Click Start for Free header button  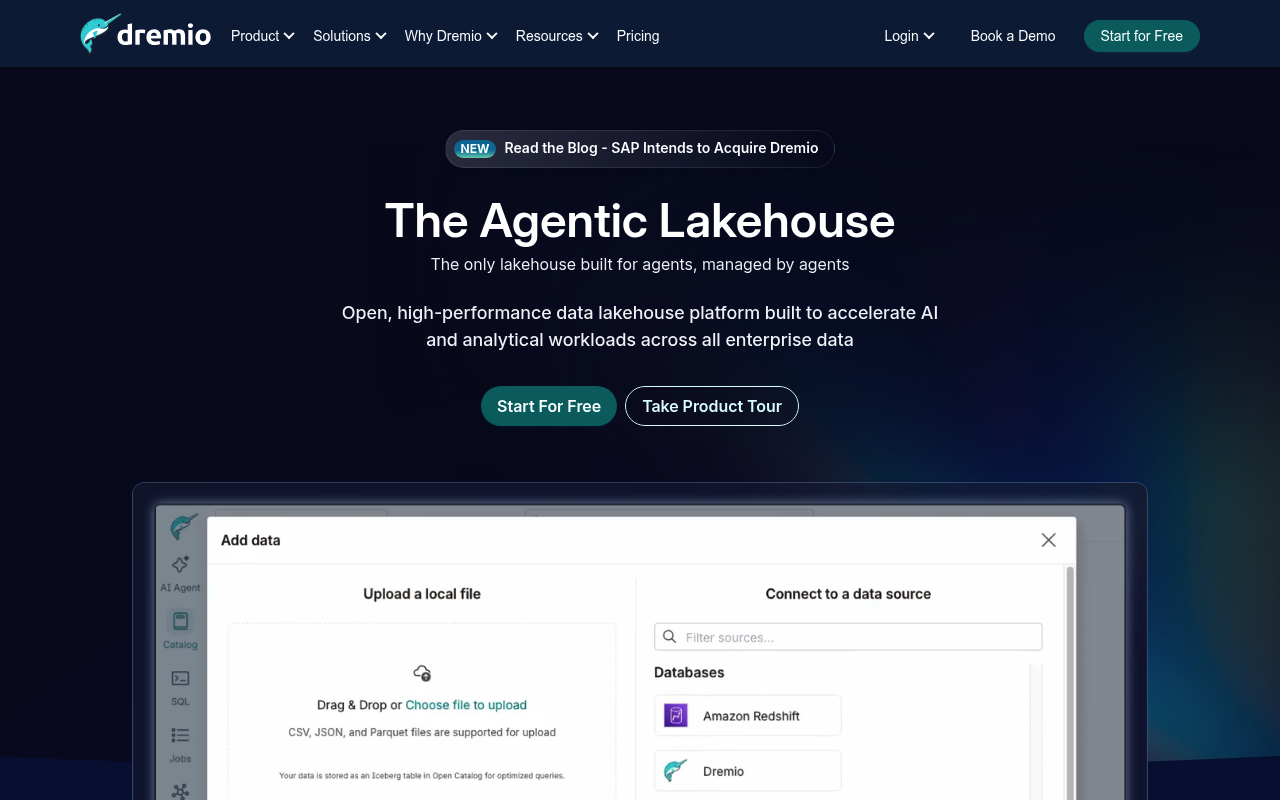pyautogui.click(x=1141, y=36)
